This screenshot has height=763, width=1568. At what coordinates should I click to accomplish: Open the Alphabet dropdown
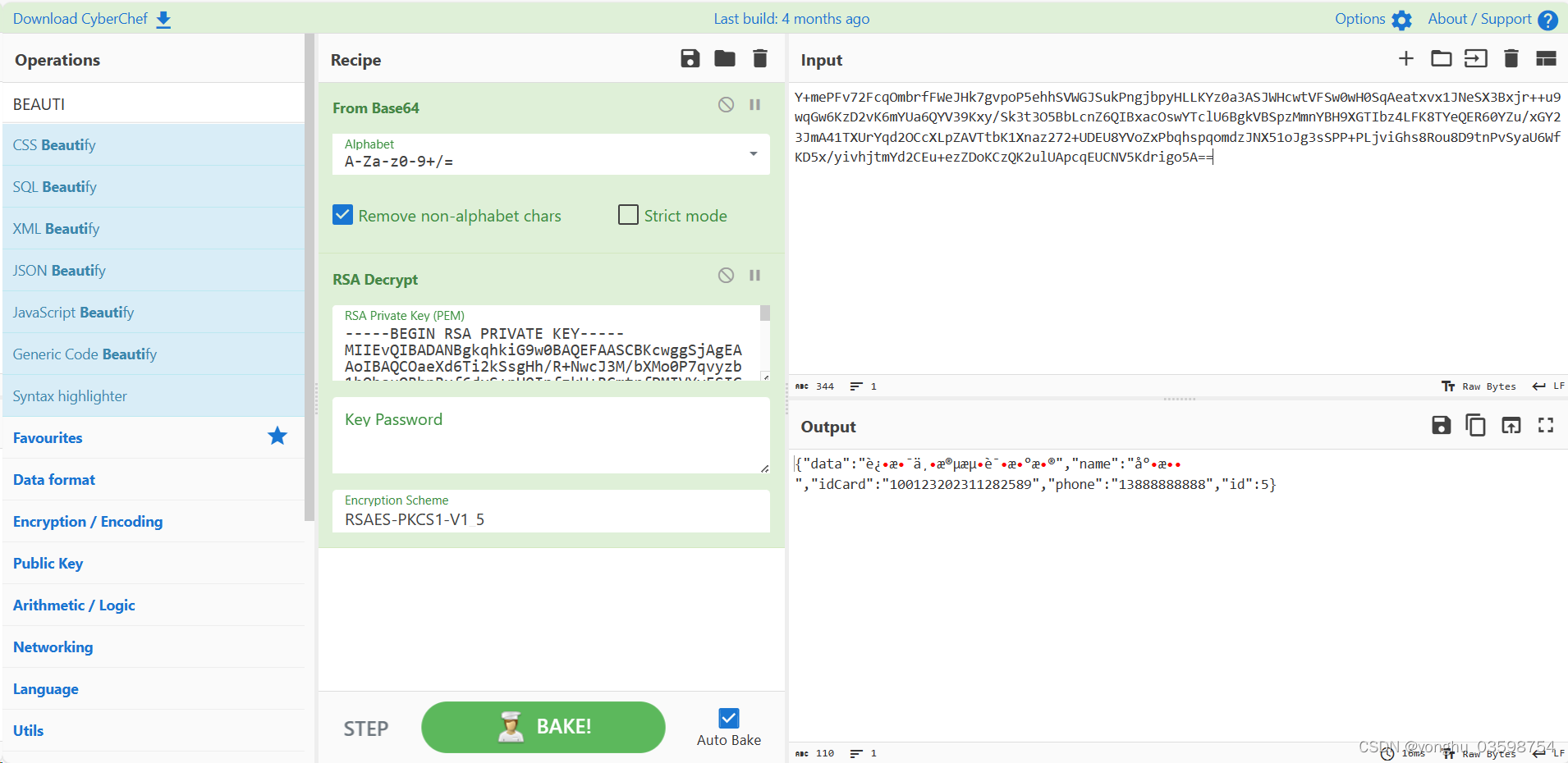[x=751, y=154]
